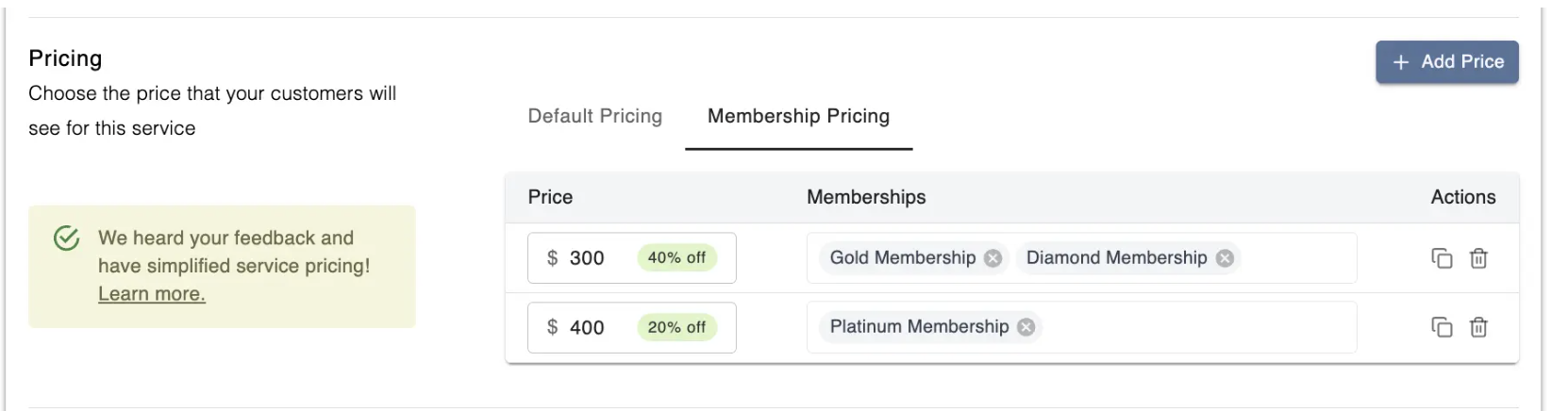Click the green checkmark feedback icon
Image resolution: width=1568 pixels, height=411 pixels.
click(x=66, y=238)
